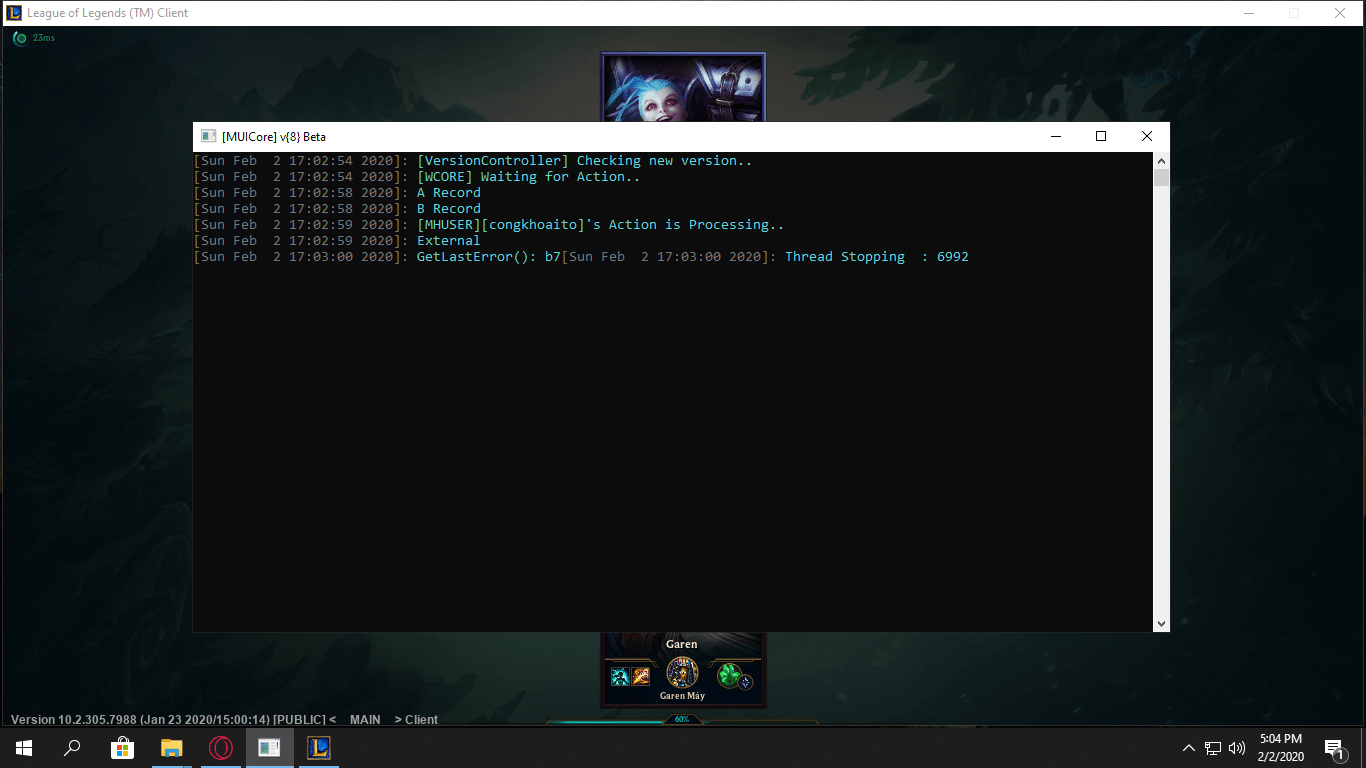Close the League of Legends client window

(x=1340, y=13)
